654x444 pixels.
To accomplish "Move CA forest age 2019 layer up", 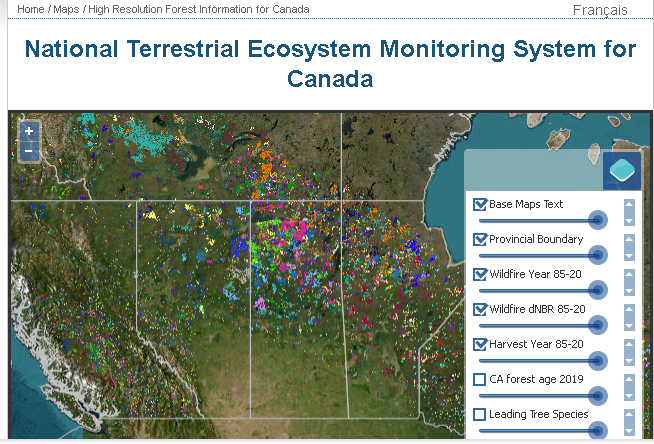I will [629, 380].
